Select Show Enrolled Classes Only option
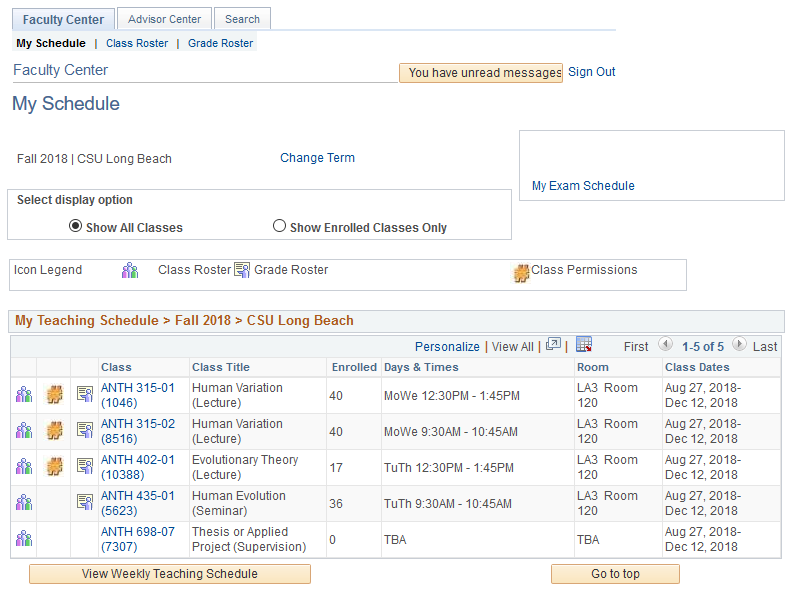795x592 pixels. pos(280,226)
